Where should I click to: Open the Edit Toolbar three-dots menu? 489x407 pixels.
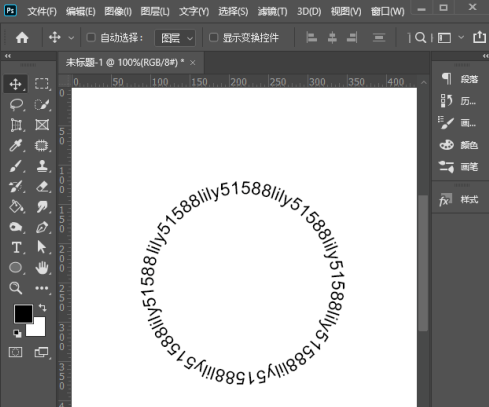[42, 288]
